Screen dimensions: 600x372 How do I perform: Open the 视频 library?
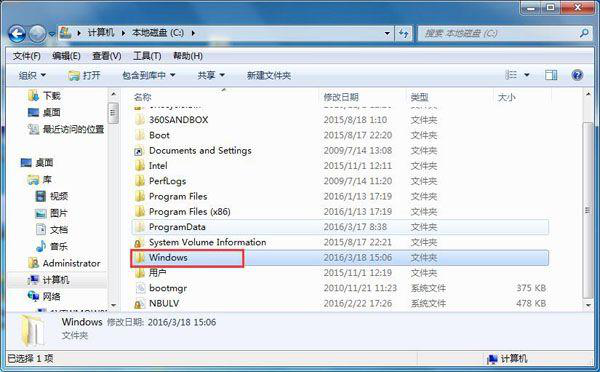point(52,196)
